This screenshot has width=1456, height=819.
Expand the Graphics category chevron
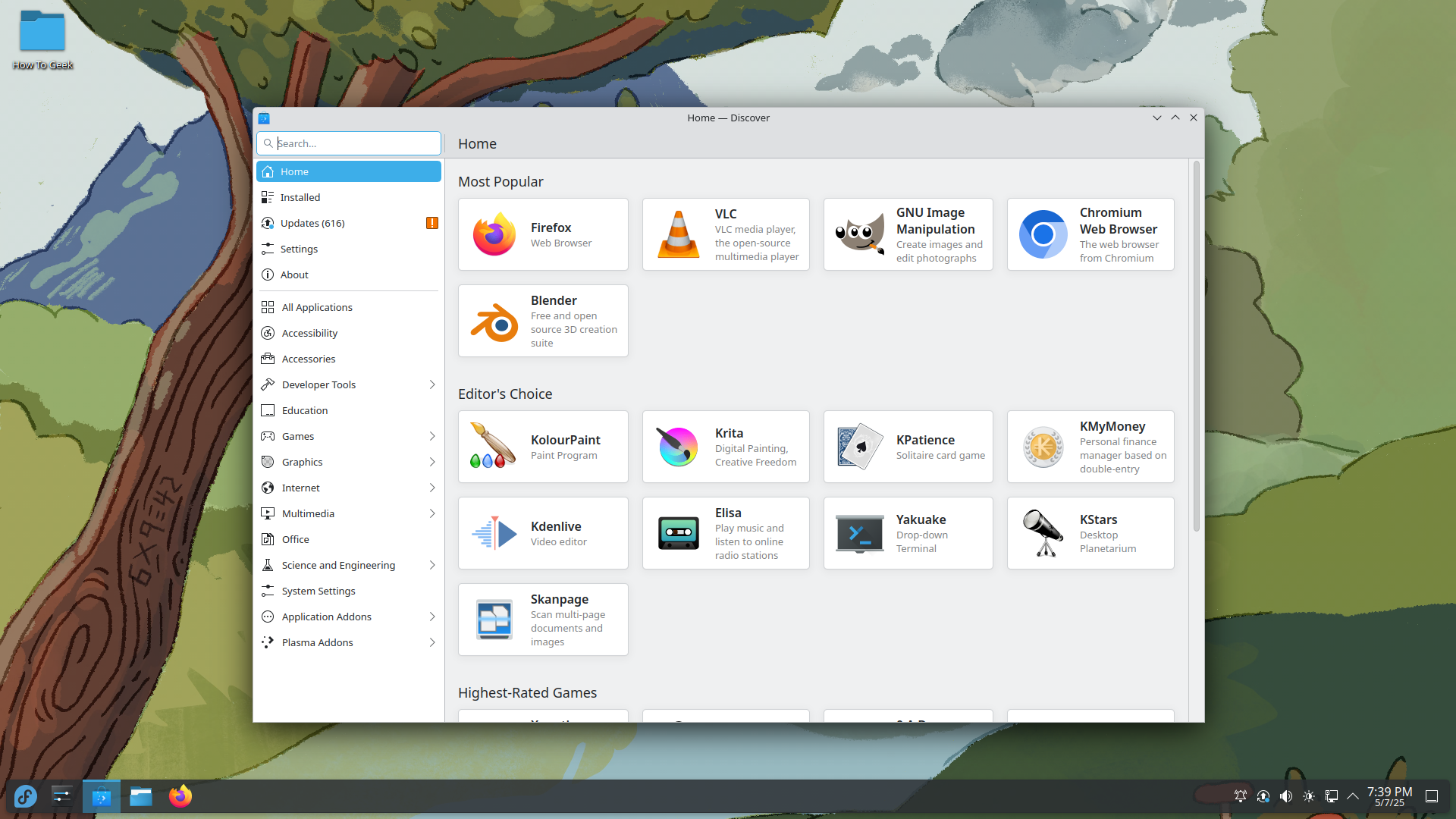tap(432, 462)
